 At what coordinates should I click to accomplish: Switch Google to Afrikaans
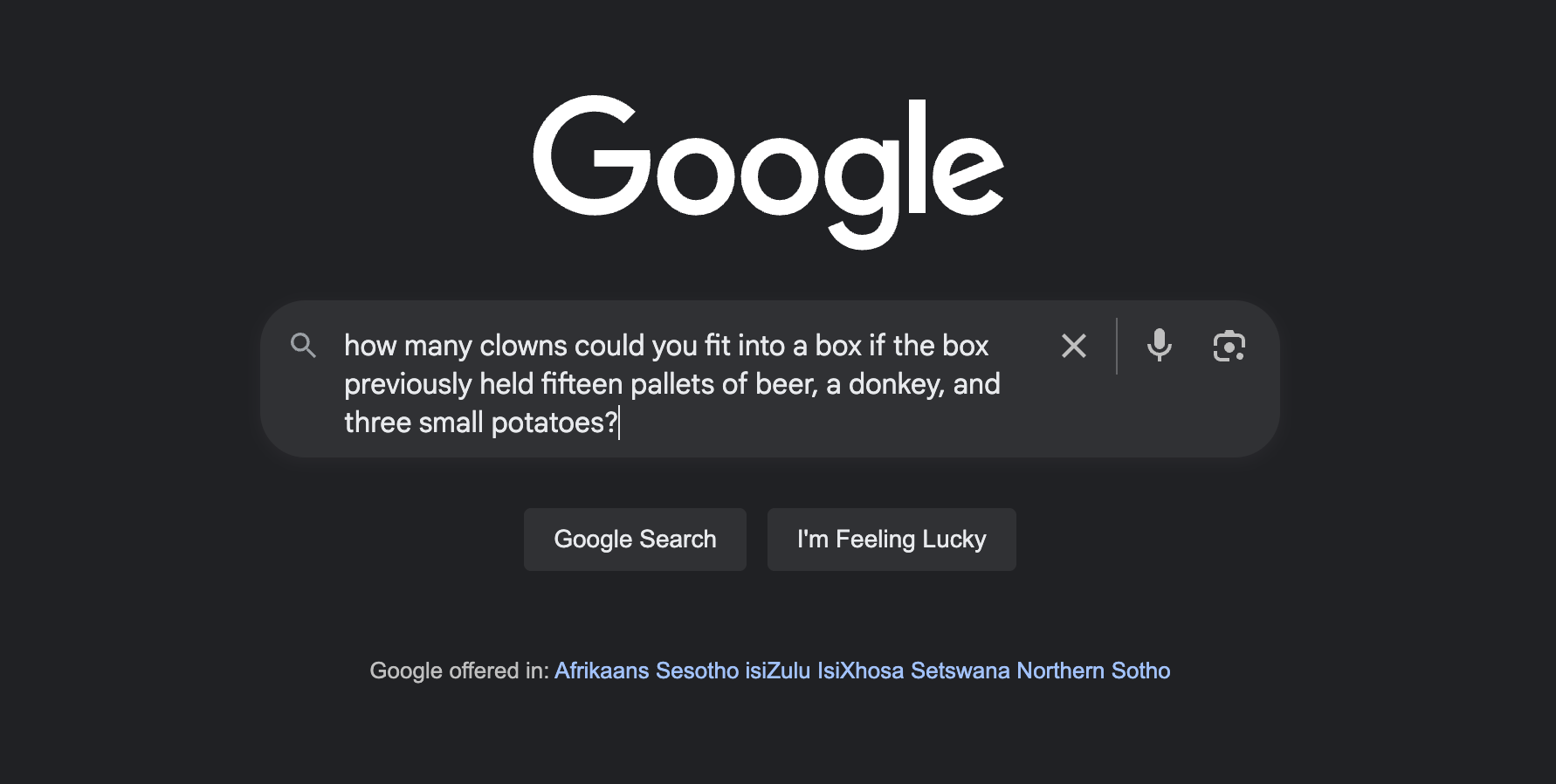coord(602,671)
